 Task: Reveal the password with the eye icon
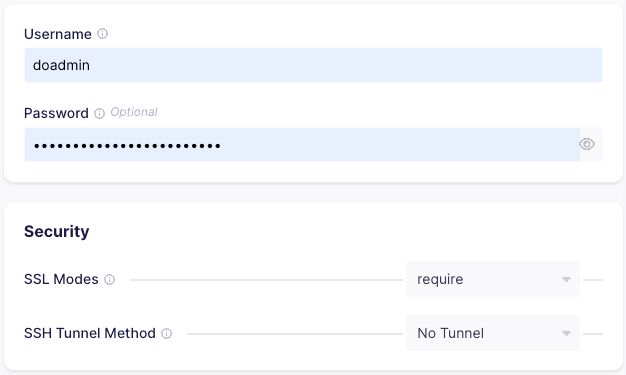point(587,144)
